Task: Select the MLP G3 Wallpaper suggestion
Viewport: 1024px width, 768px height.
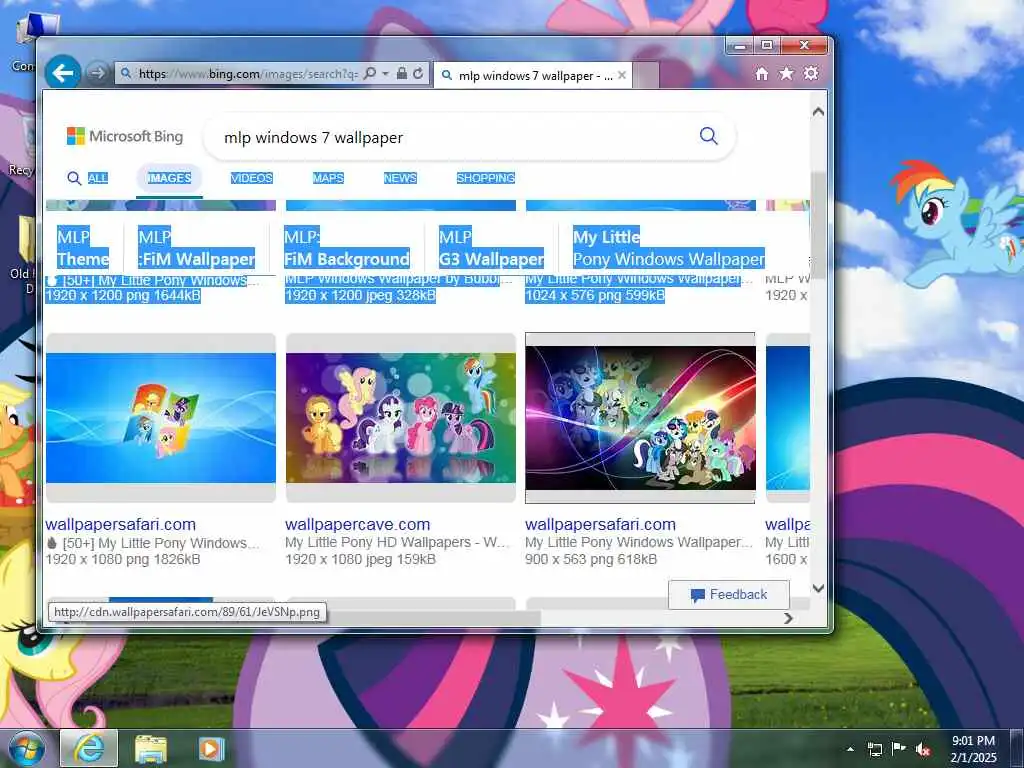Action: click(491, 248)
